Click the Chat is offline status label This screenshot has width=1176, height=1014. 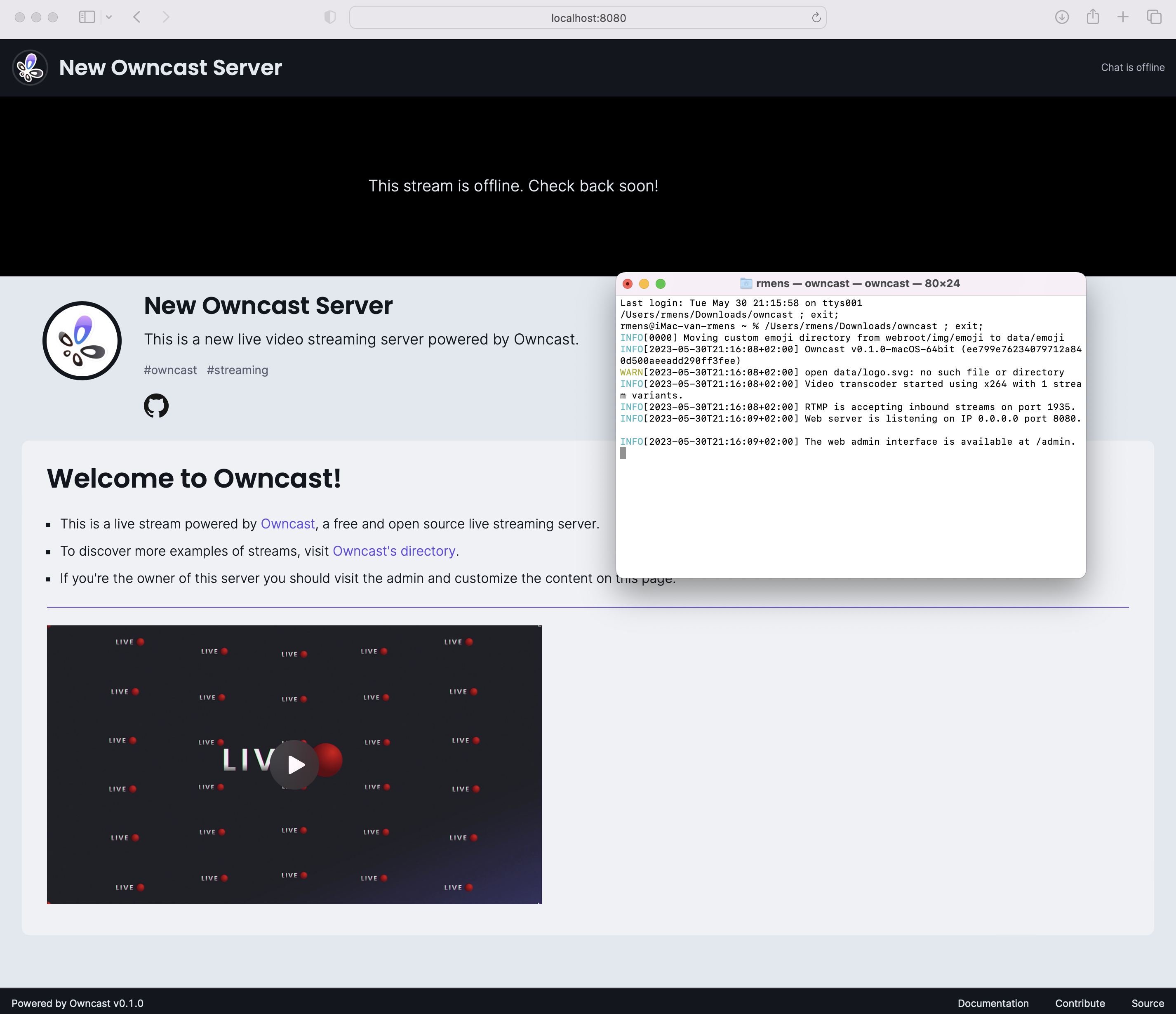tap(1133, 67)
